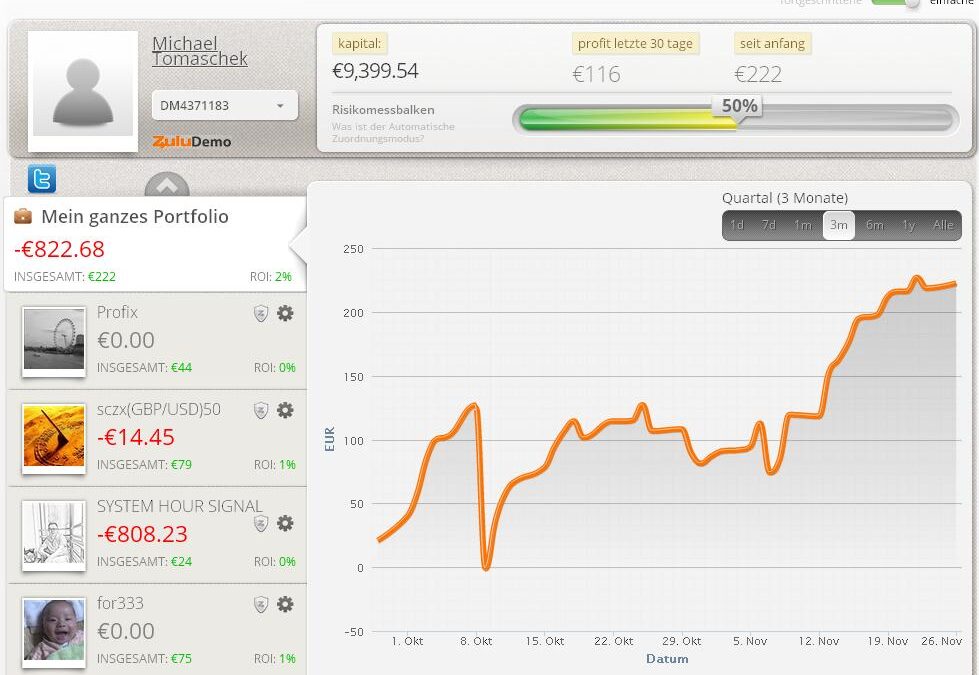Click the SYSTEM HOUR SIGNAL trader thumbnail

(54, 536)
